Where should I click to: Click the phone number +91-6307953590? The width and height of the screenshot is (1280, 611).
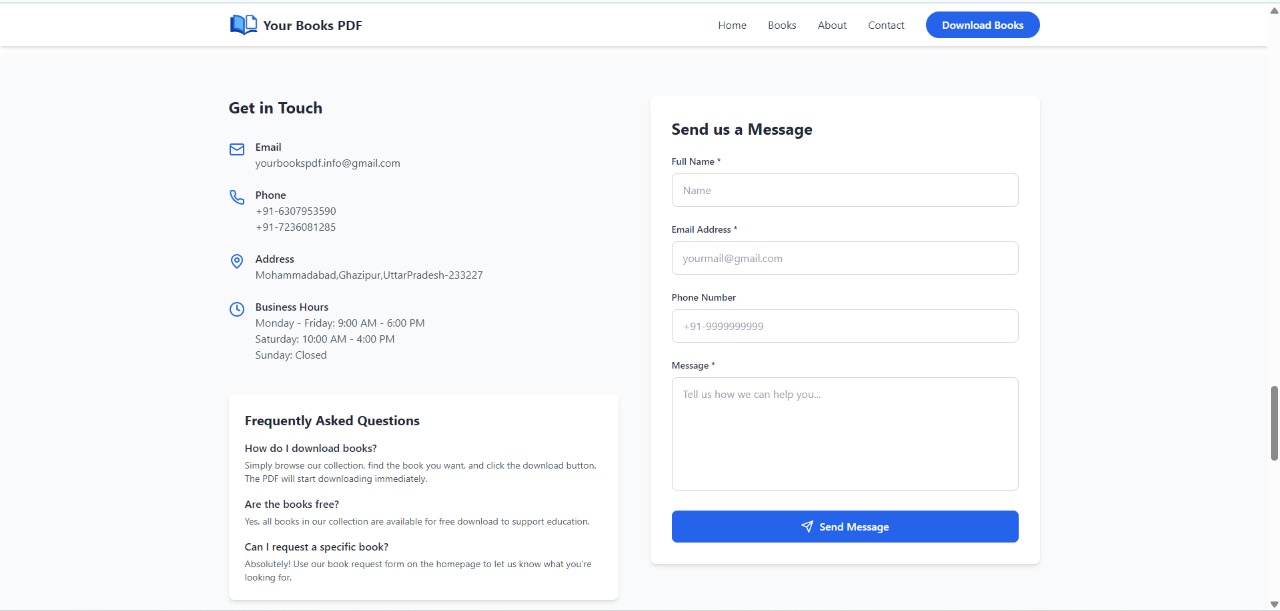[x=295, y=211]
